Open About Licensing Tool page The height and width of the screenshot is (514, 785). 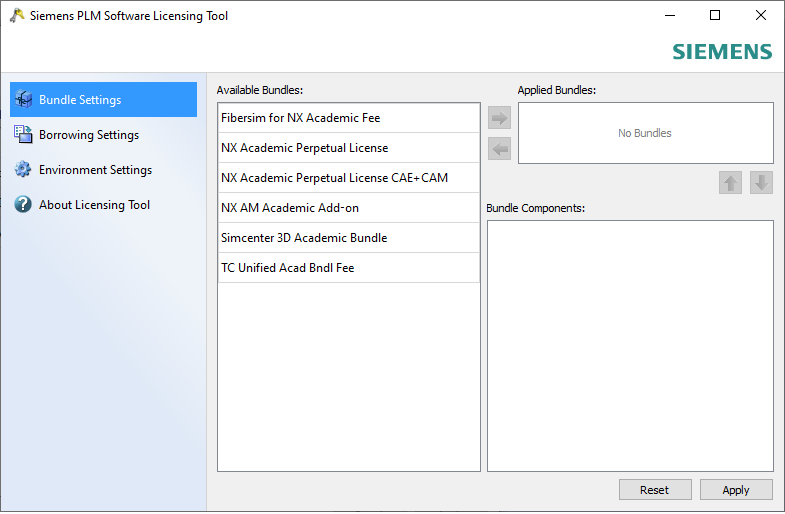pos(94,205)
